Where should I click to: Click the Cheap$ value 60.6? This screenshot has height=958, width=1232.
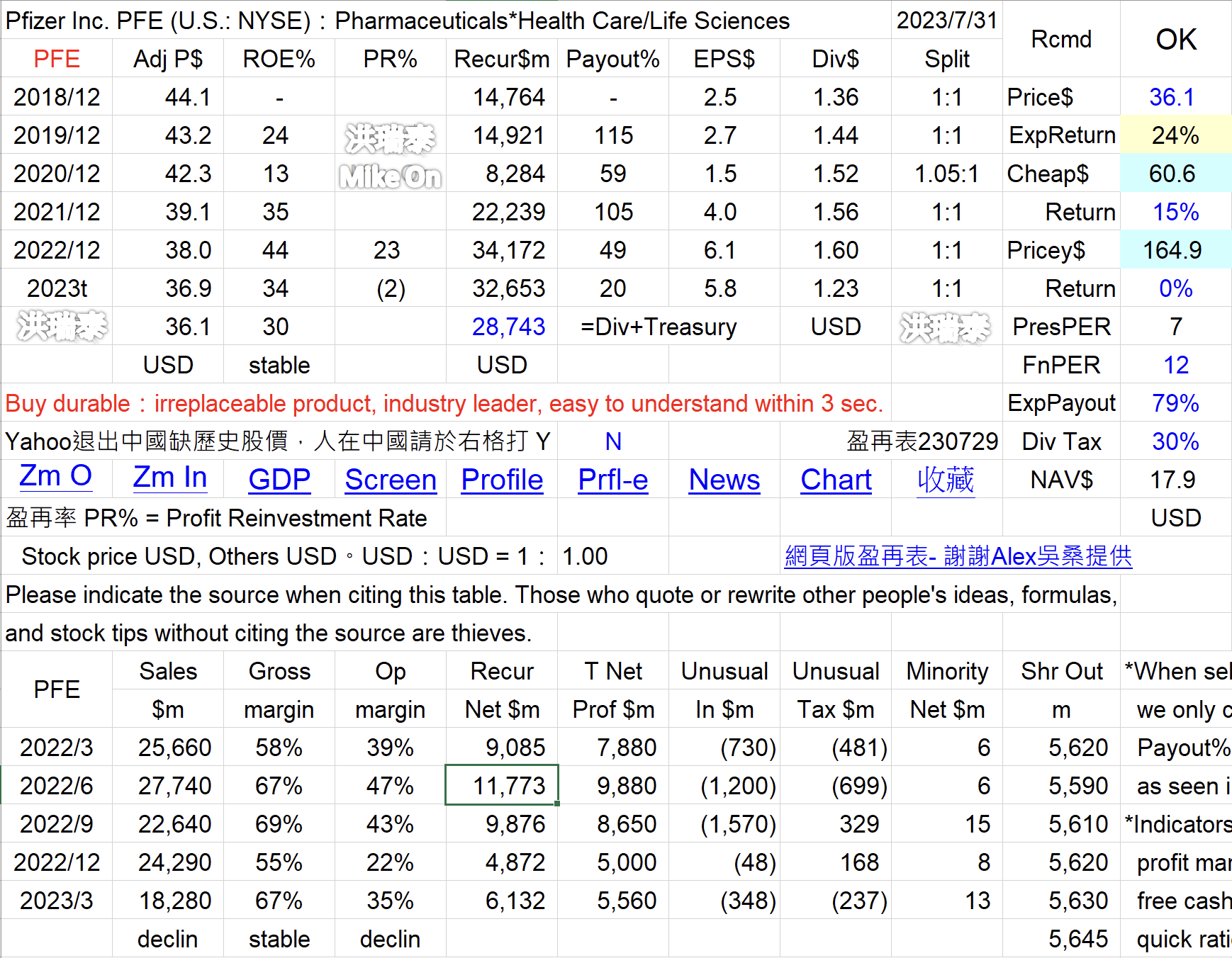click(x=1176, y=174)
